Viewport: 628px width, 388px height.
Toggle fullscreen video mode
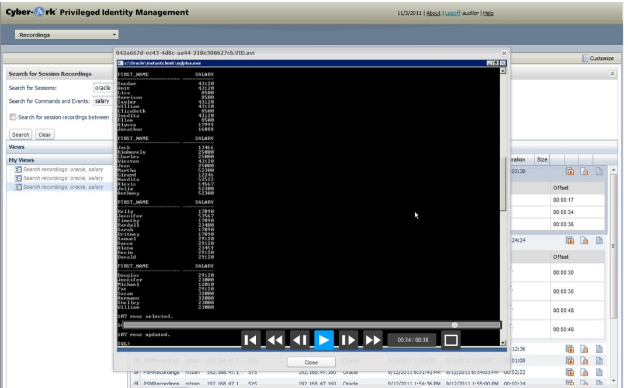pos(451,340)
